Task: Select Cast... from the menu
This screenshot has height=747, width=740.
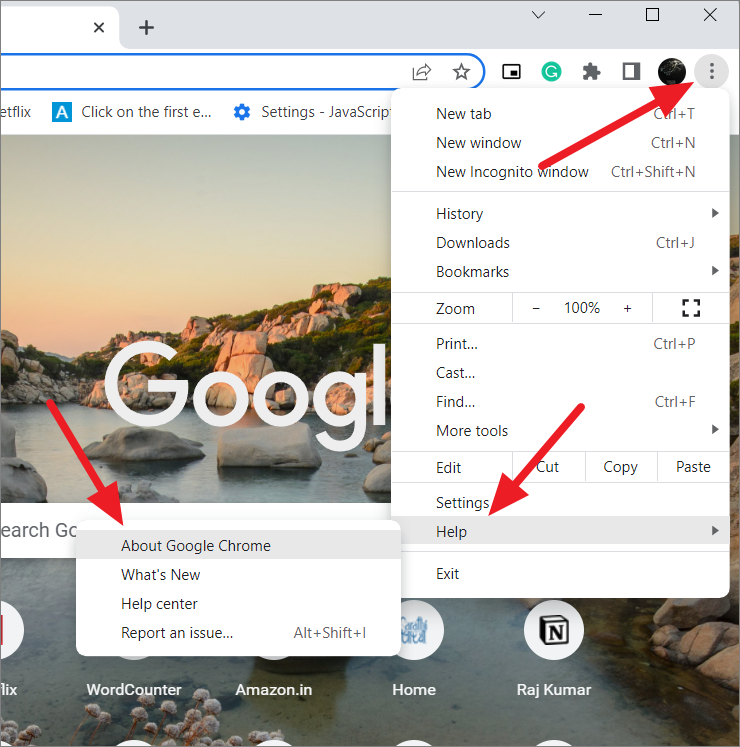Action: (x=560, y=373)
